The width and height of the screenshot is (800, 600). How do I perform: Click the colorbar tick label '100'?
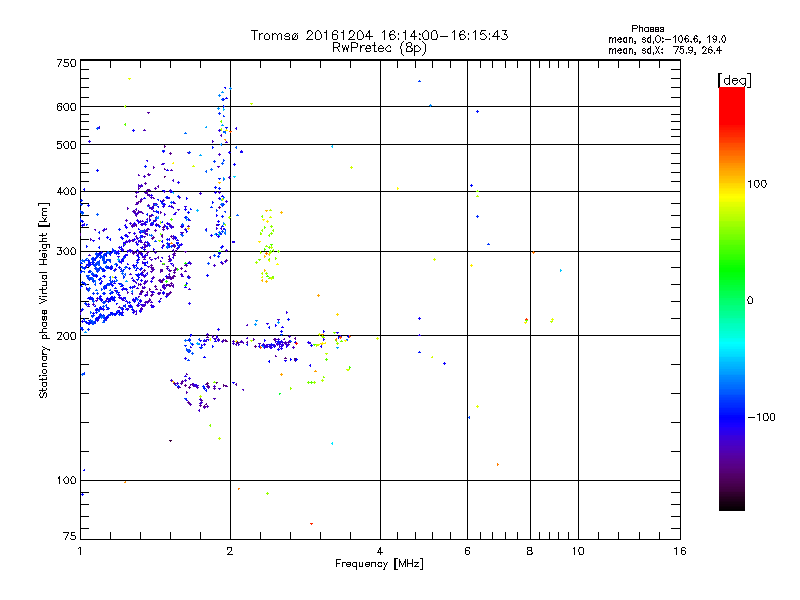click(757, 184)
